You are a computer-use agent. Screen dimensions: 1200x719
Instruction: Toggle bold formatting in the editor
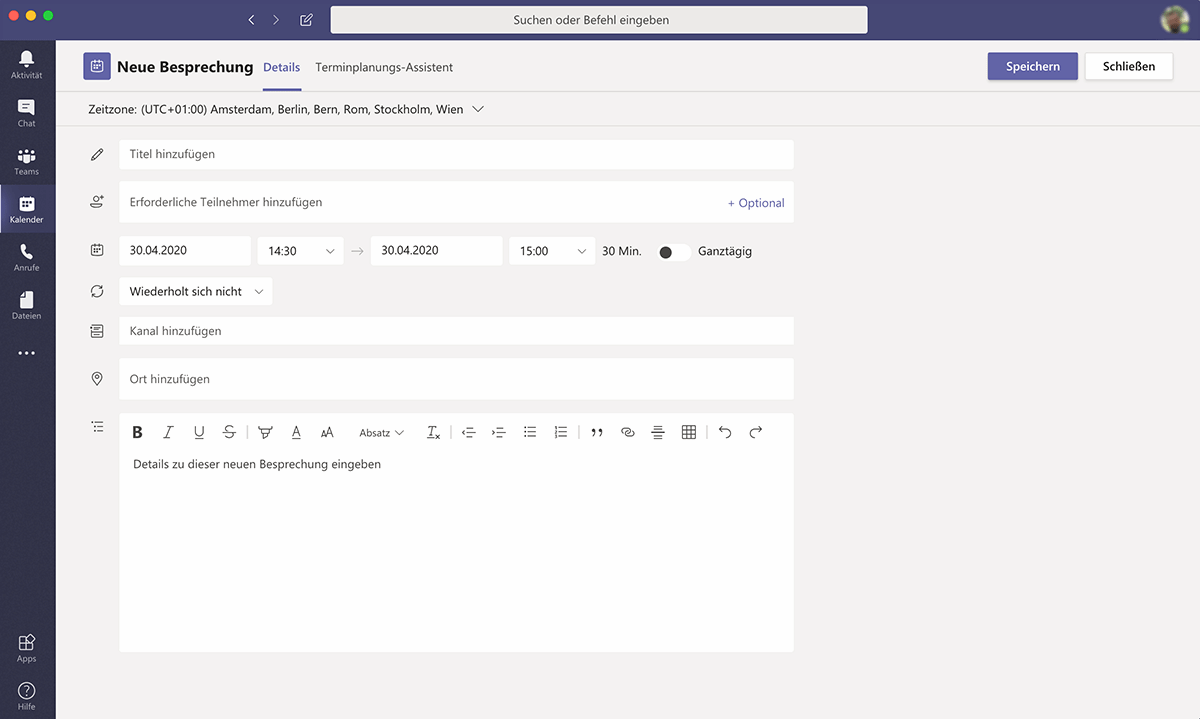coord(138,432)
